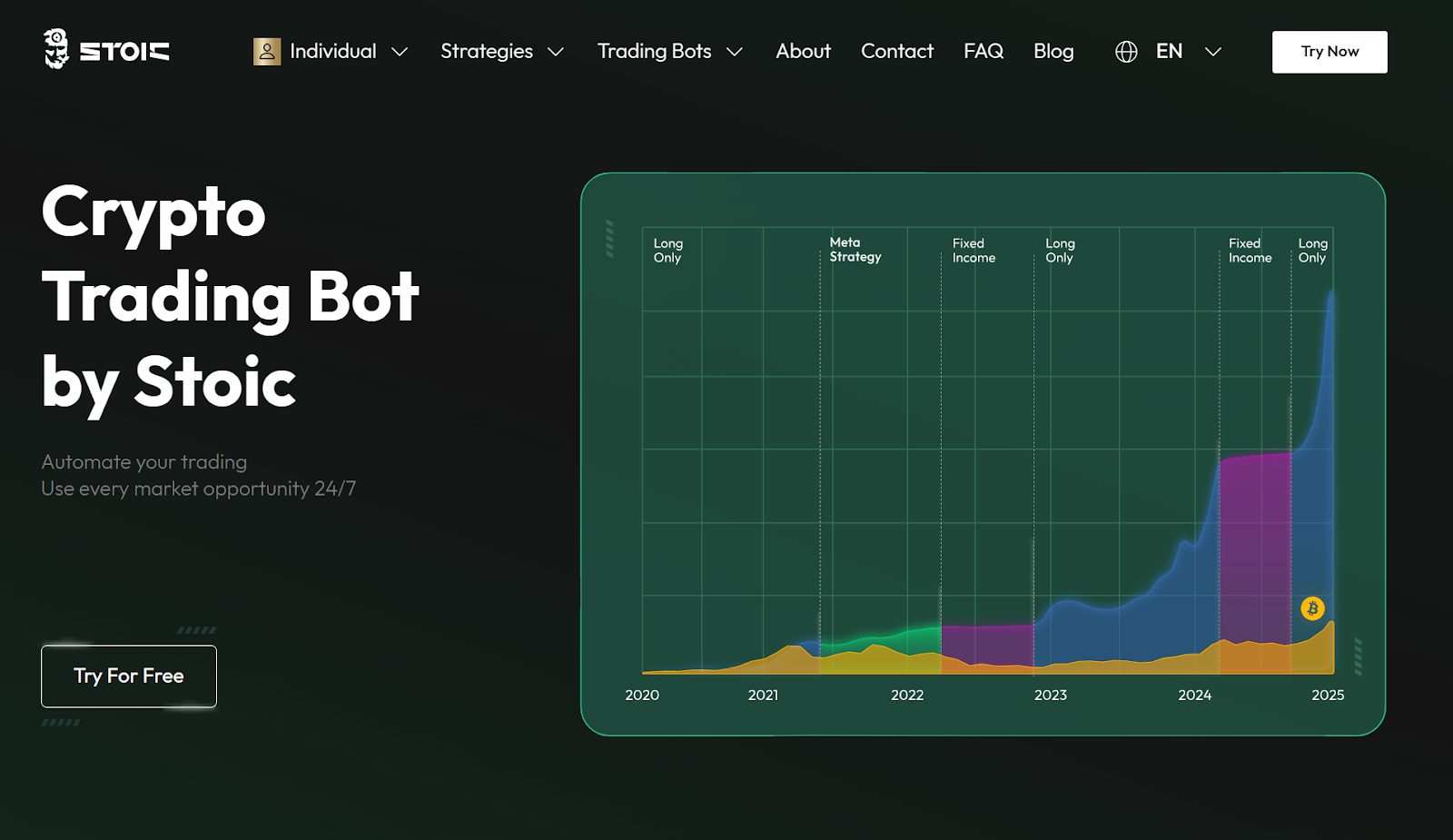Open the EN language dropdown chevron
The width and height of the screenshot is (1453, 840).
pyautogui.click(x=1212, y=52)
